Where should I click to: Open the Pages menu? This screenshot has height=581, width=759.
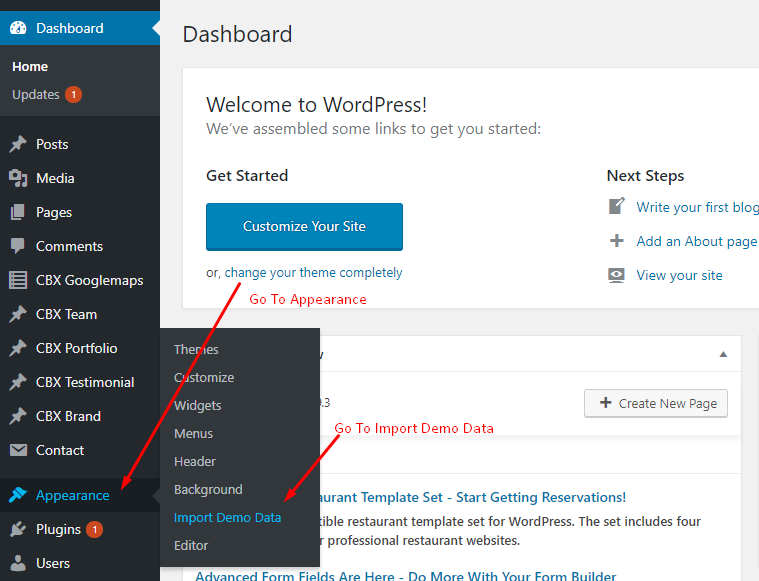(80, 212)
